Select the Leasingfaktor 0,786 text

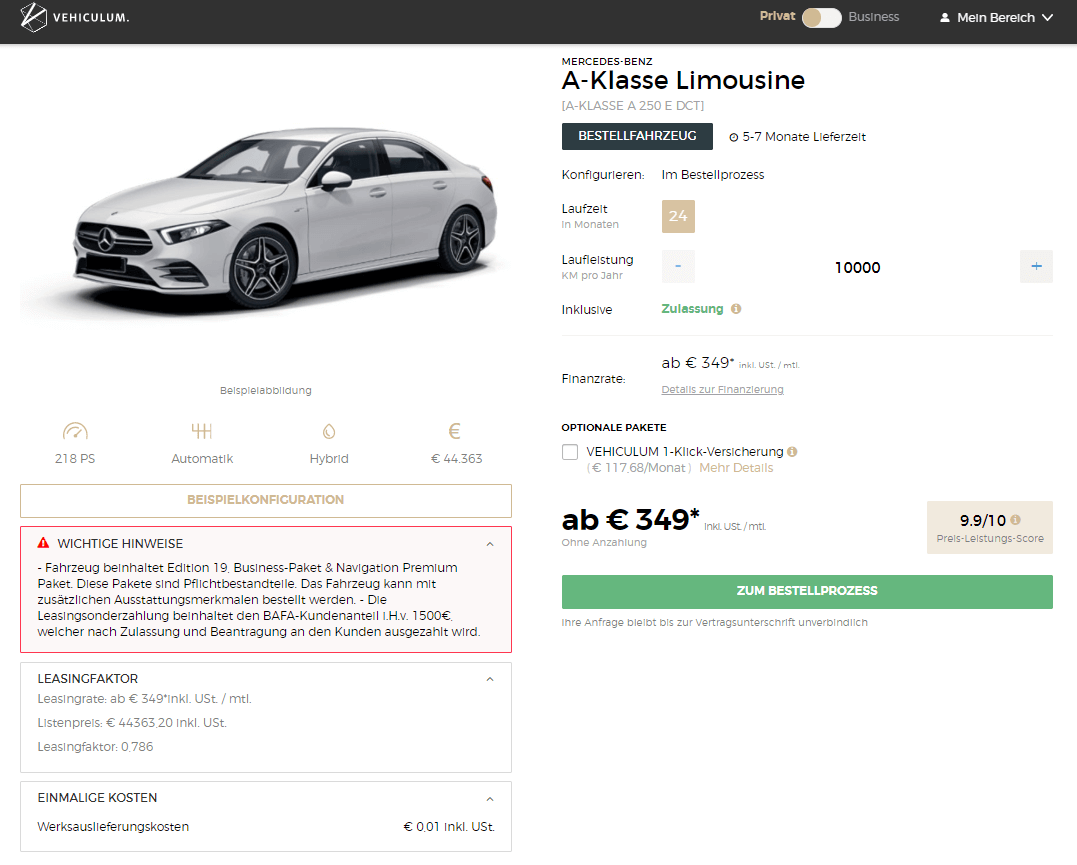pos(95,747)
